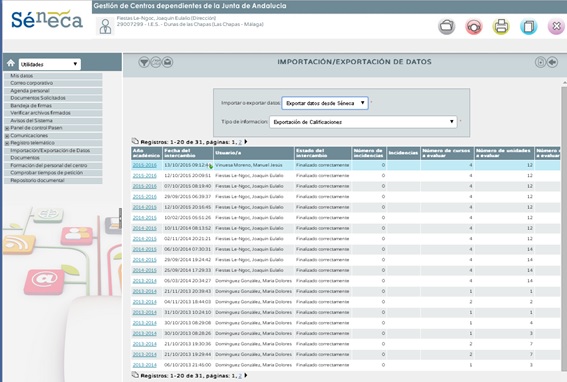Expand the Comunicaciones tree node
Screen dimensions: 567x382
coord(7,136)
